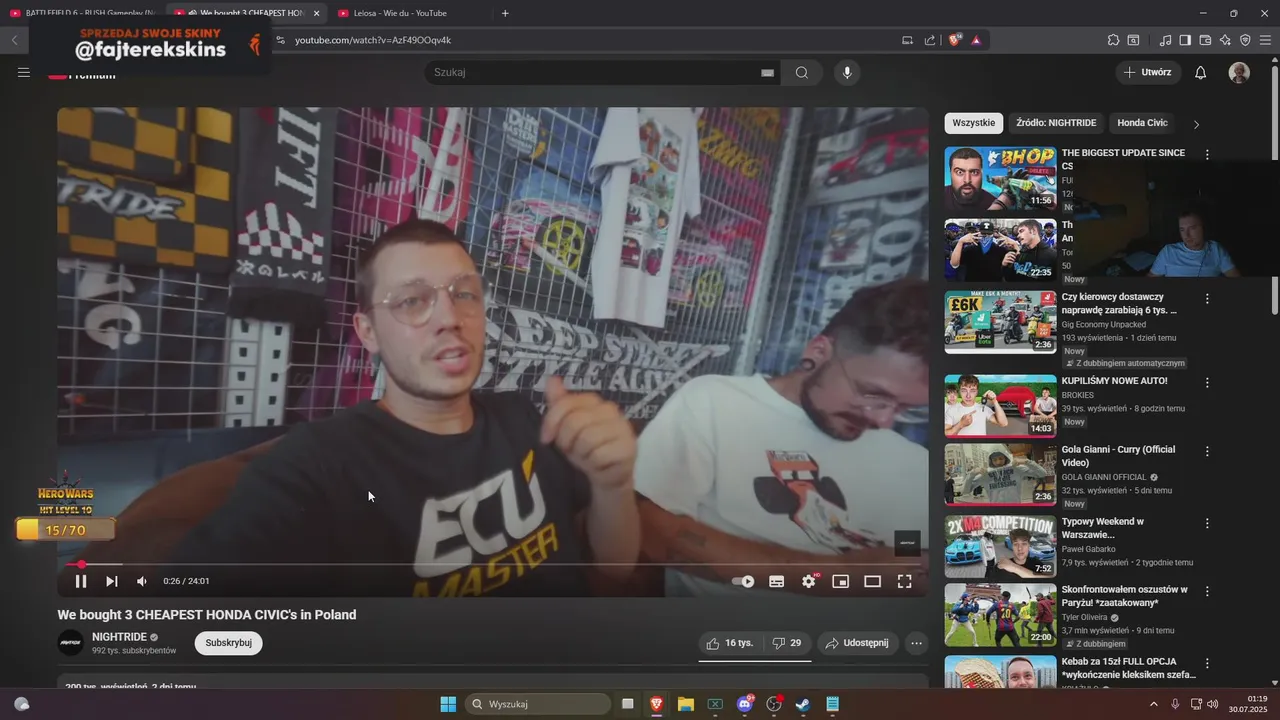Toggle the browser sidebar panel

1185,40
